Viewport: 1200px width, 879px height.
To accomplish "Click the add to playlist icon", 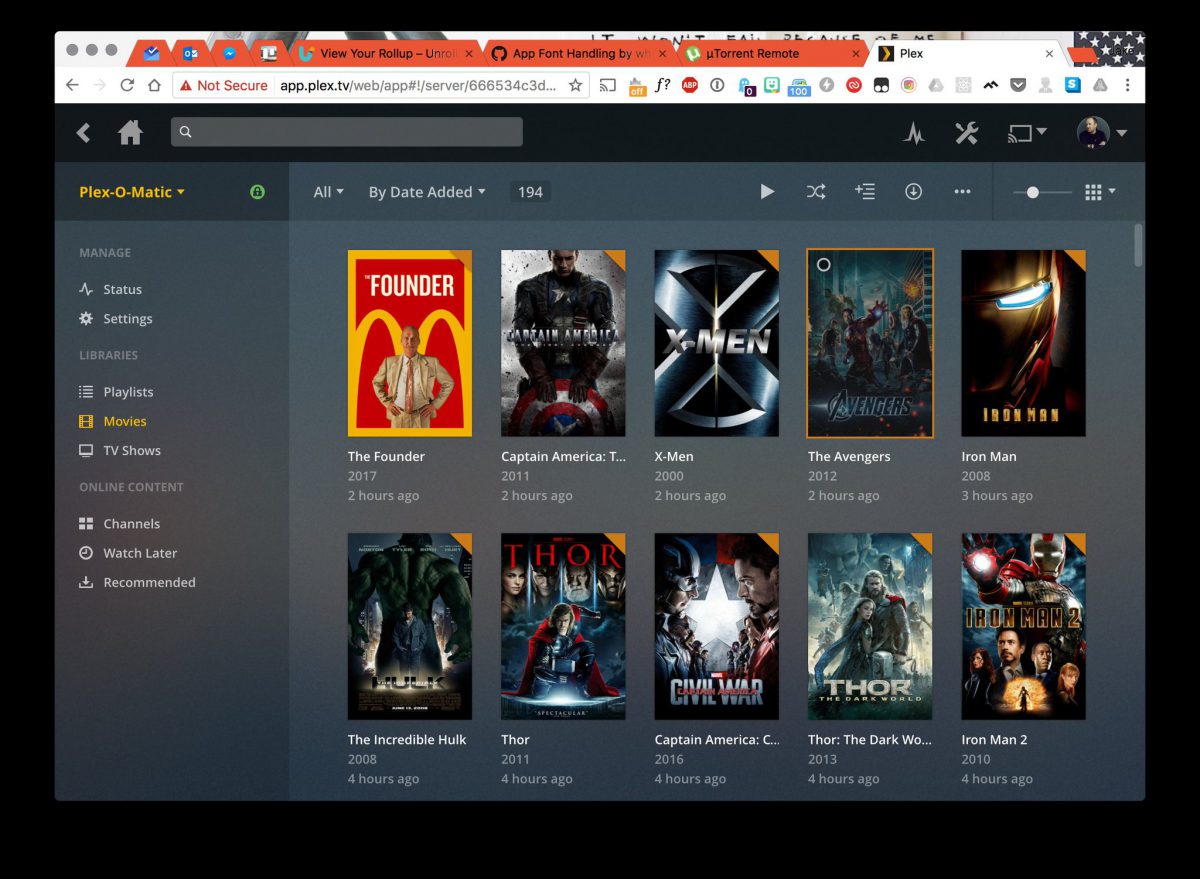I will click(x=865, y=191).
